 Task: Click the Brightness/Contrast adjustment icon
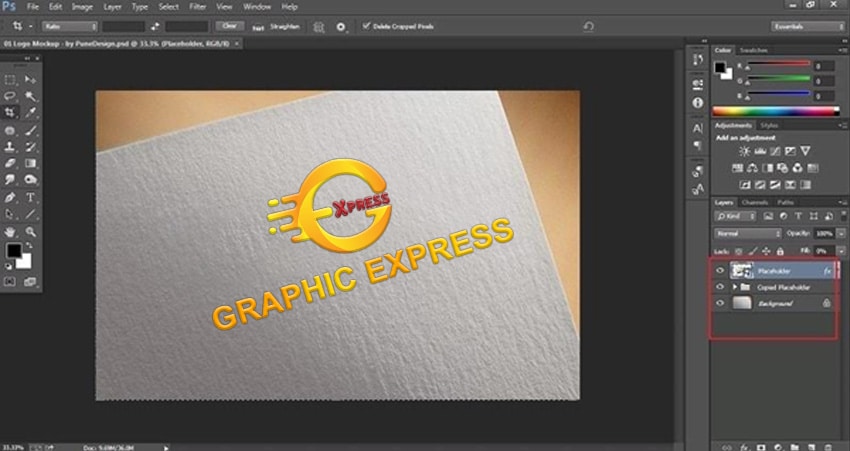pos(745,150)
